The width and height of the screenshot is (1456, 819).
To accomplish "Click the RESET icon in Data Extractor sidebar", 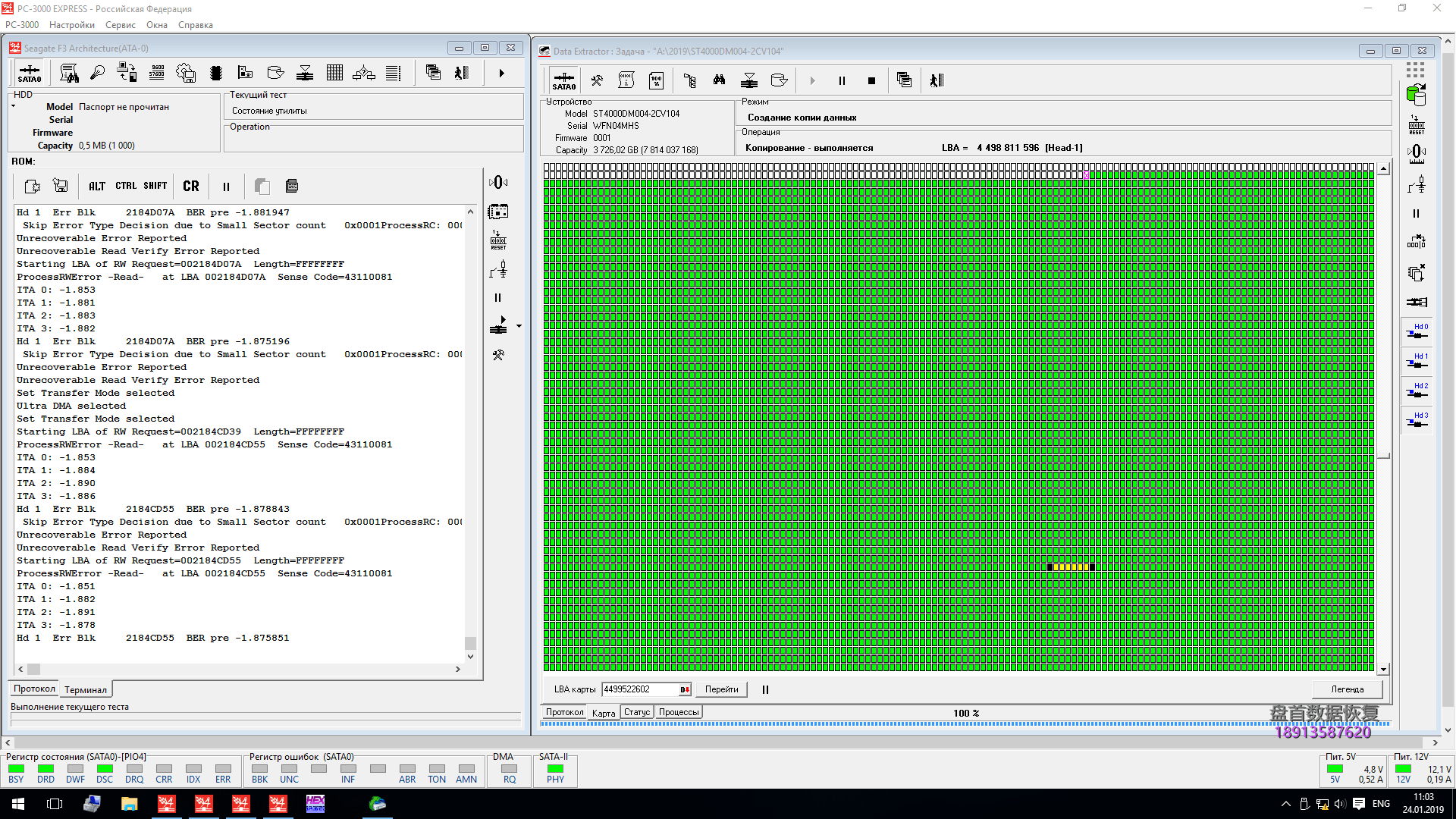I will (x=1416, y=125).
